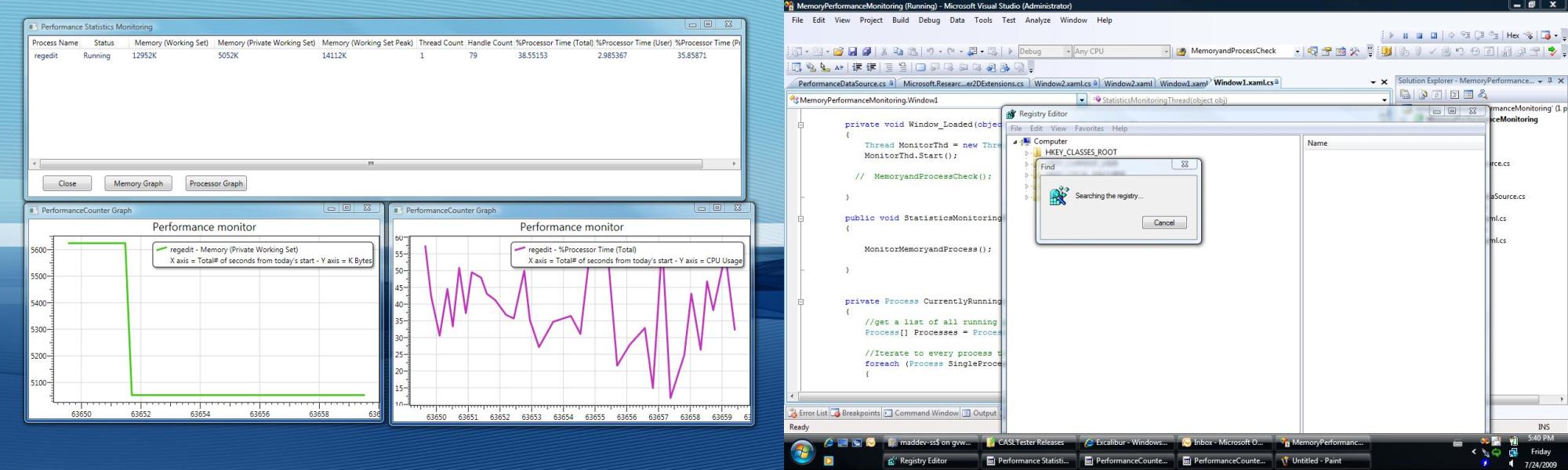Click the Cut icon in Visual Studio toolbar
Image resolution: width=1568 pixels, height=470 pixels.
(884, 52)
